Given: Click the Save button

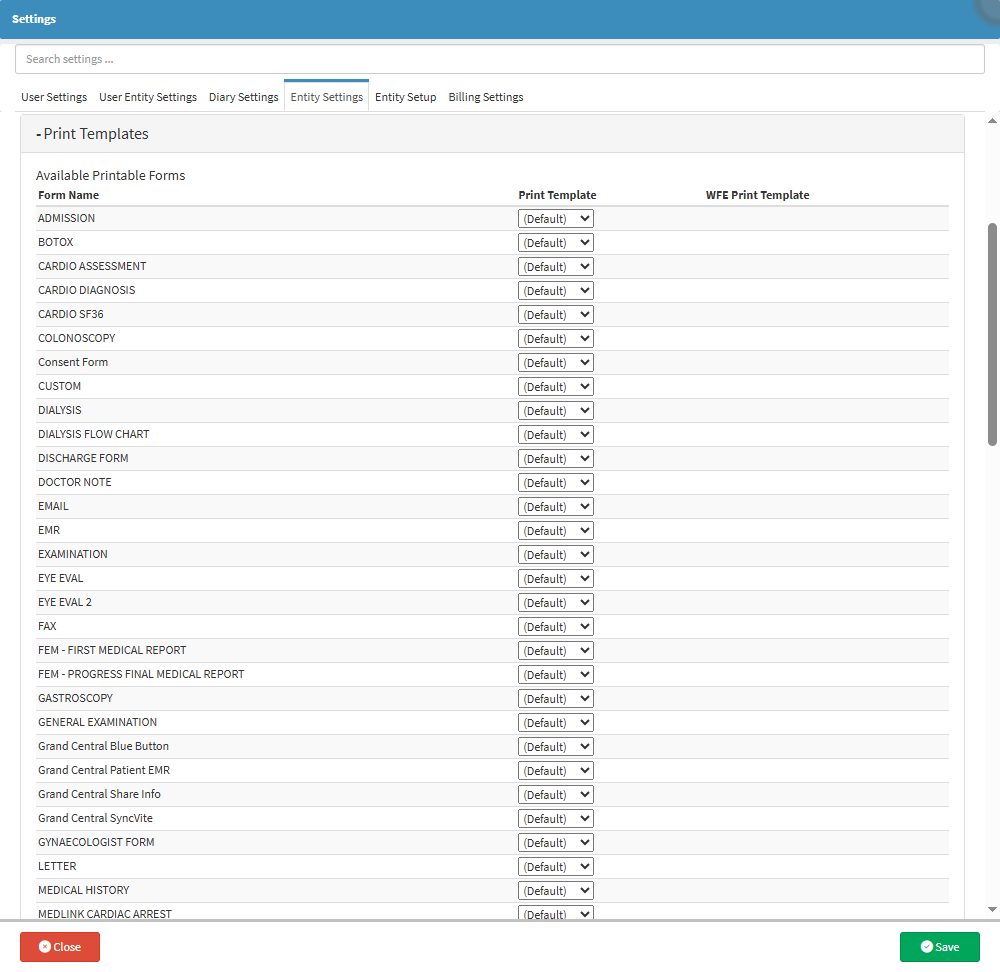Looking at the screenshot, I should 939,947.
